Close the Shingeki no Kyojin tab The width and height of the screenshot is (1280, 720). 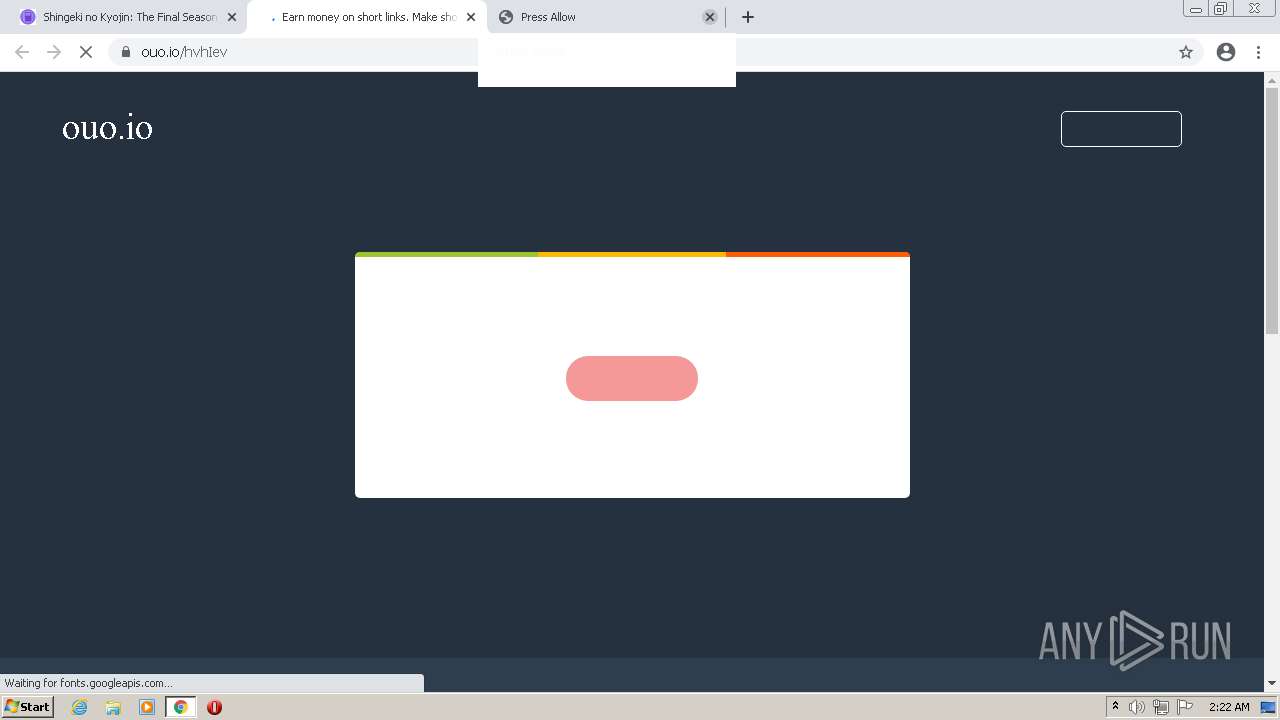232,17
